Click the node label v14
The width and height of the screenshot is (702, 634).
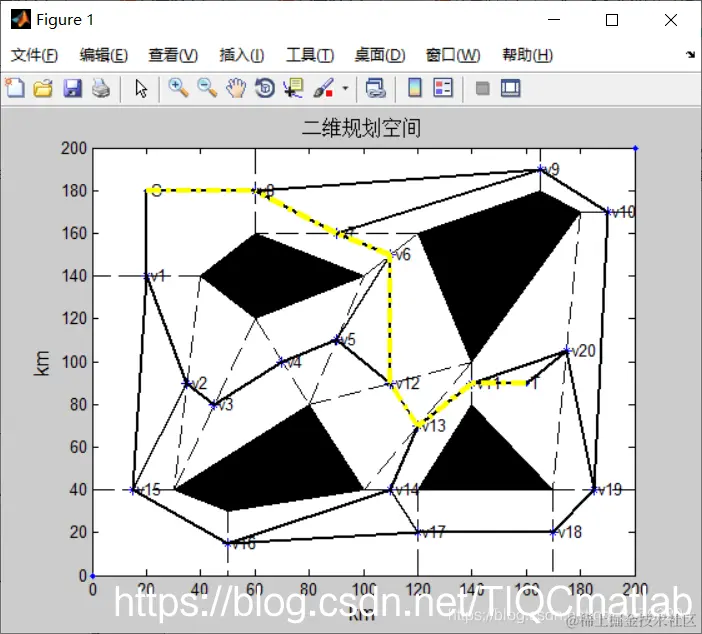coord(407,490)
